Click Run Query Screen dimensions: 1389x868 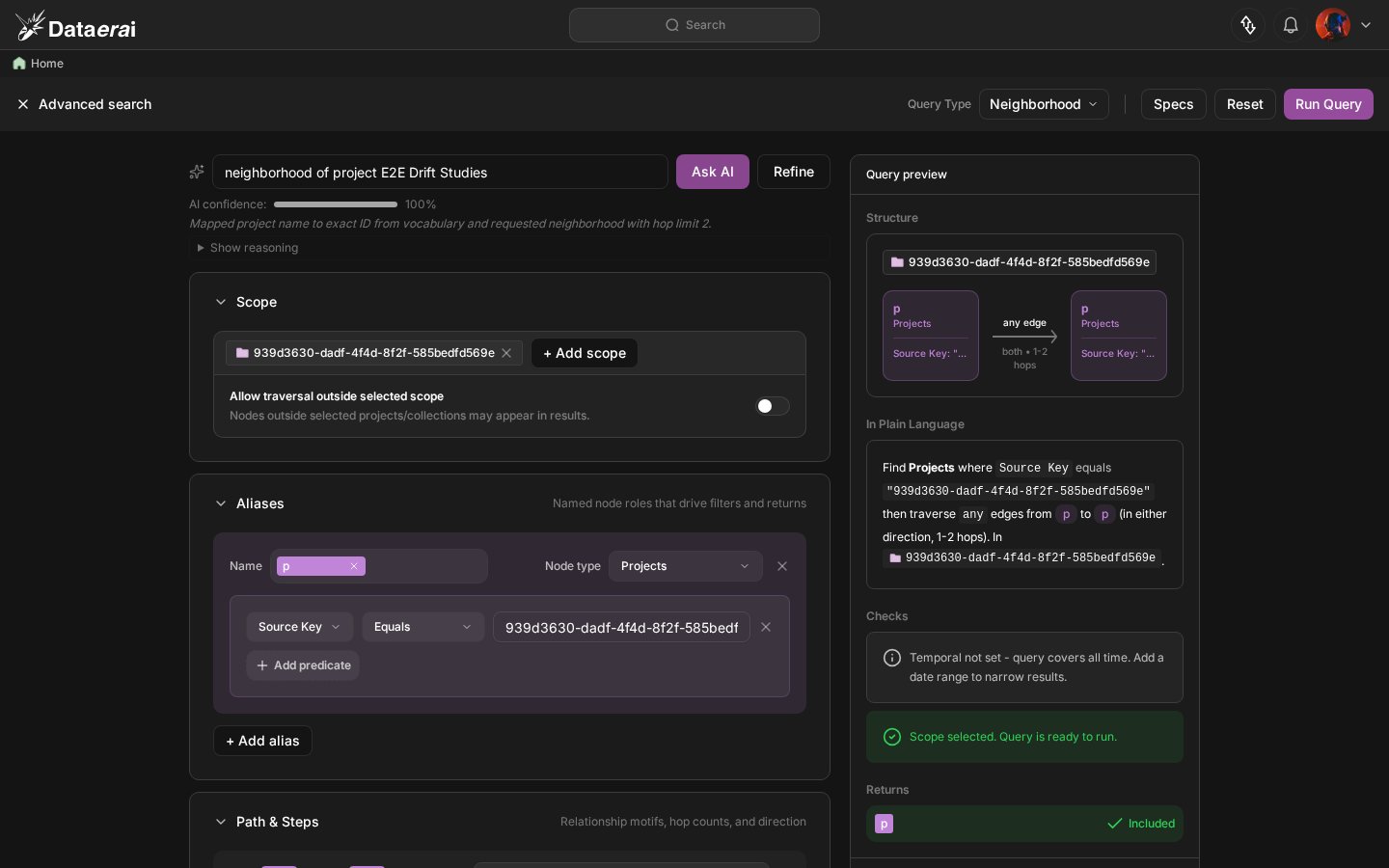pyautogui.click(x=1327, y=104)
